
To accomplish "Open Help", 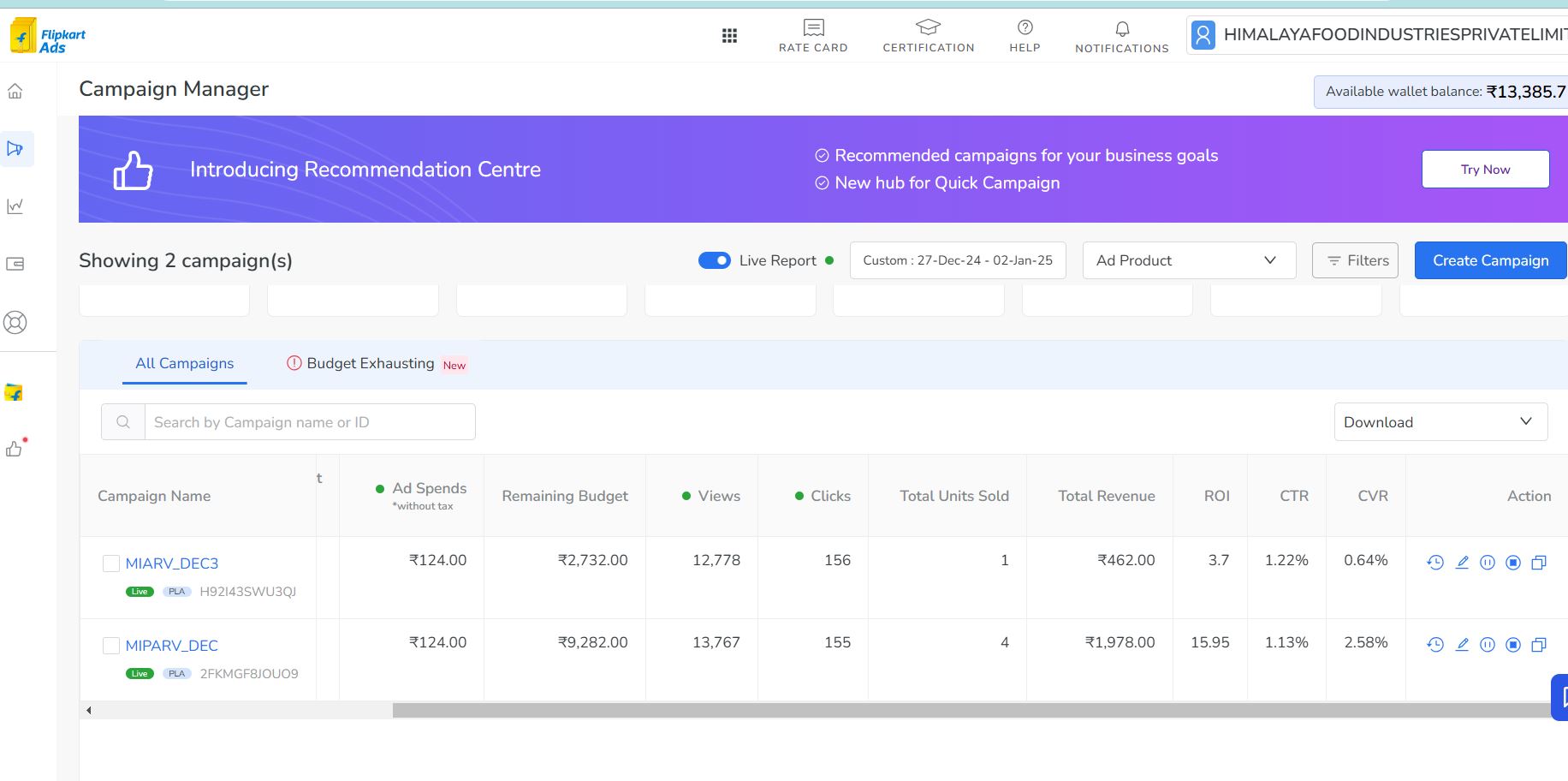I will coord(1025,36).
